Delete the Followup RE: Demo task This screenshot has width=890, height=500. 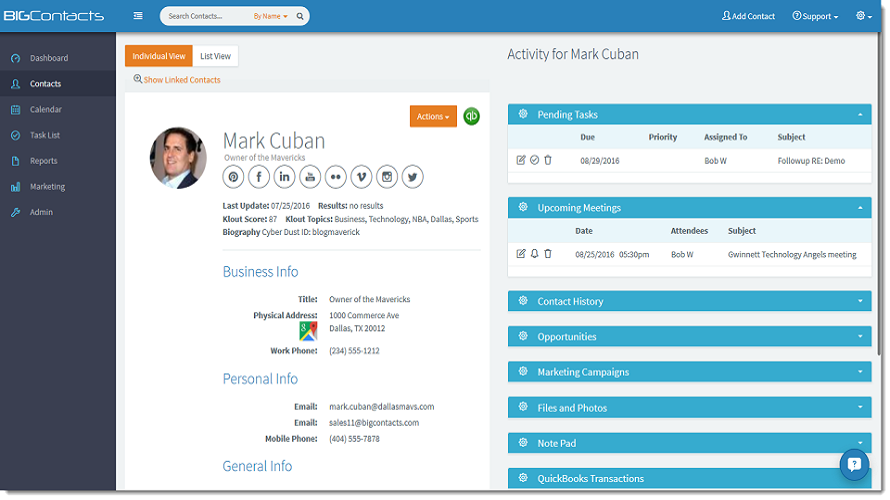[x=548, y=161]
